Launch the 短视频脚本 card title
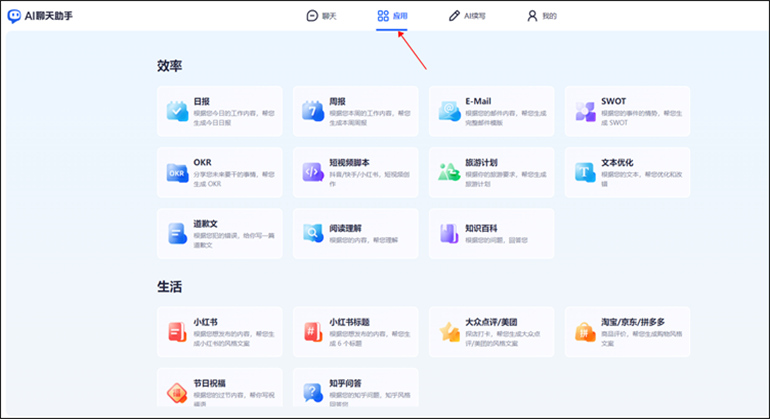 (x=349, y=163)
